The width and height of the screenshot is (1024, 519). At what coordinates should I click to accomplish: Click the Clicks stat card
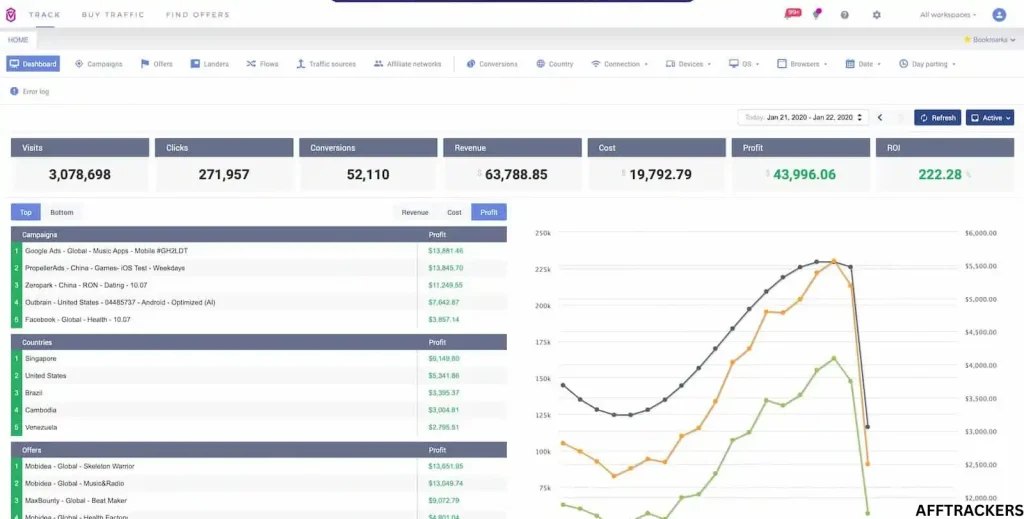point(224,165)
